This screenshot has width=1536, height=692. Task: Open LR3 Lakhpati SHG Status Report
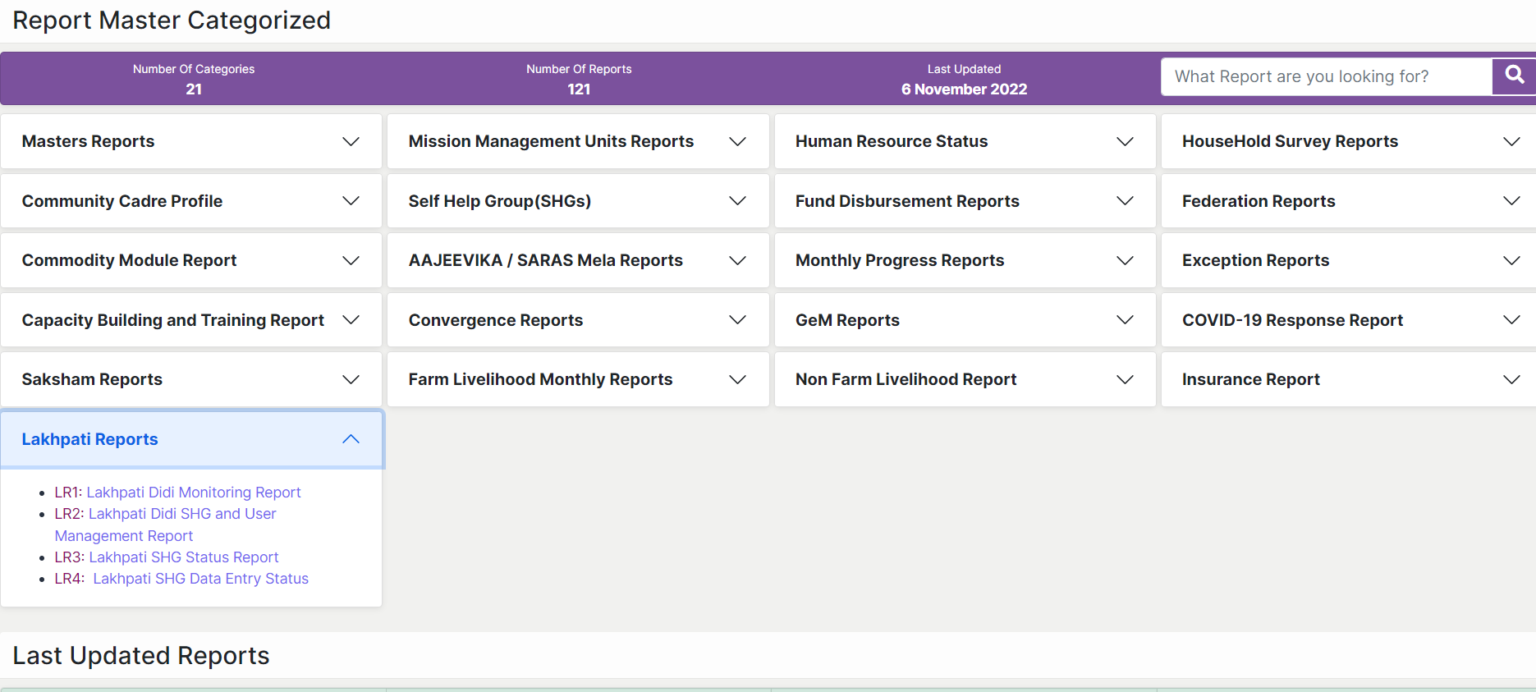point(183,557)
